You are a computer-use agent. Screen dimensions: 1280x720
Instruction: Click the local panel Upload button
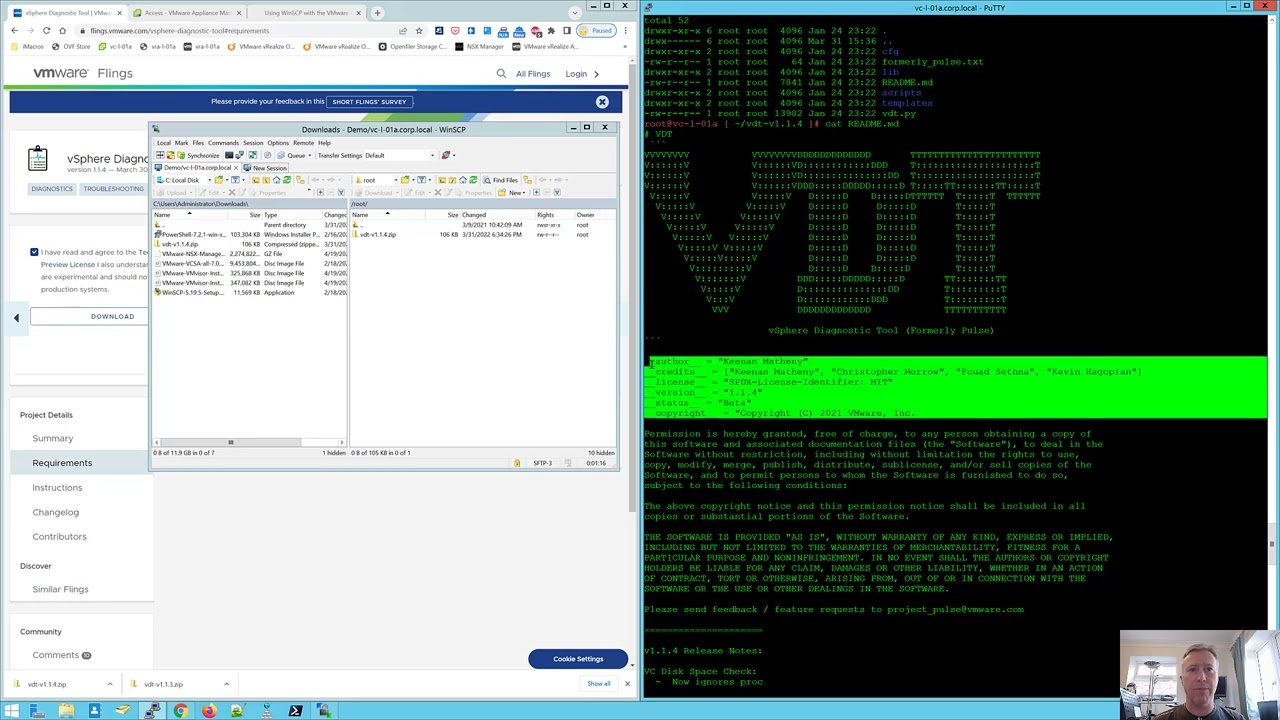(x=174, y=192)
